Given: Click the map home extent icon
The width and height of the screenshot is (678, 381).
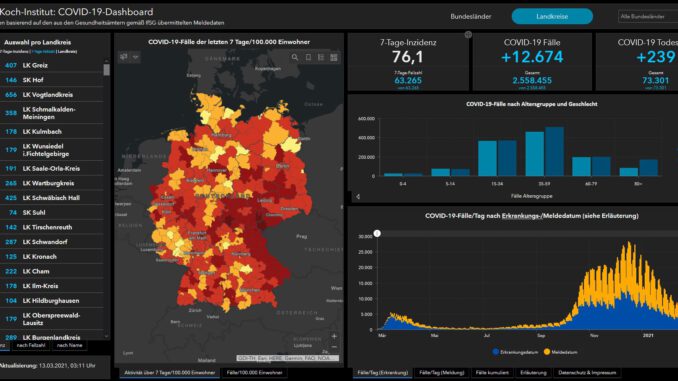Looking at the screenshot, I should pos(124,57).
